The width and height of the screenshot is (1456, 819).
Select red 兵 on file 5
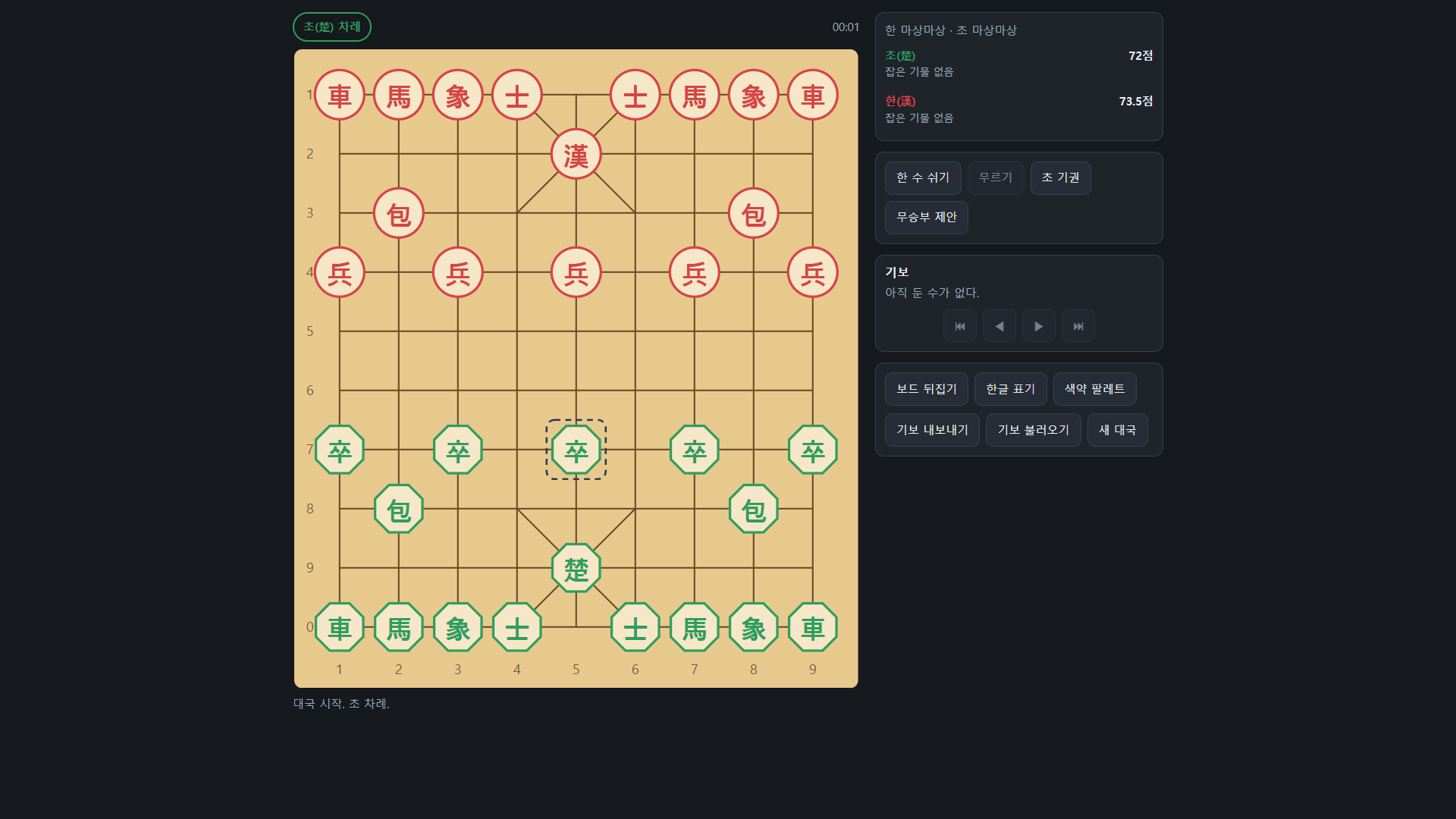click(x=576, y=273)
